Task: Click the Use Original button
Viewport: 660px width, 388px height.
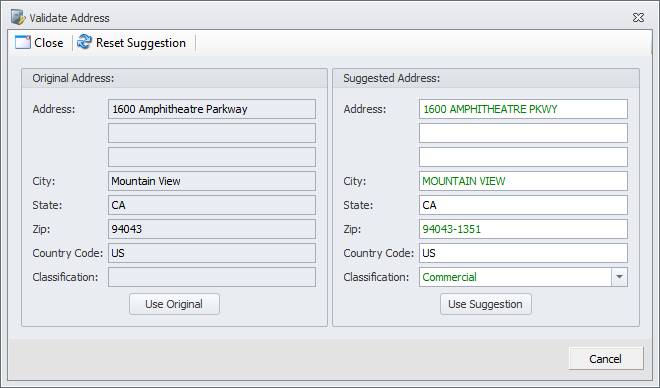Action: click(174, 304)
